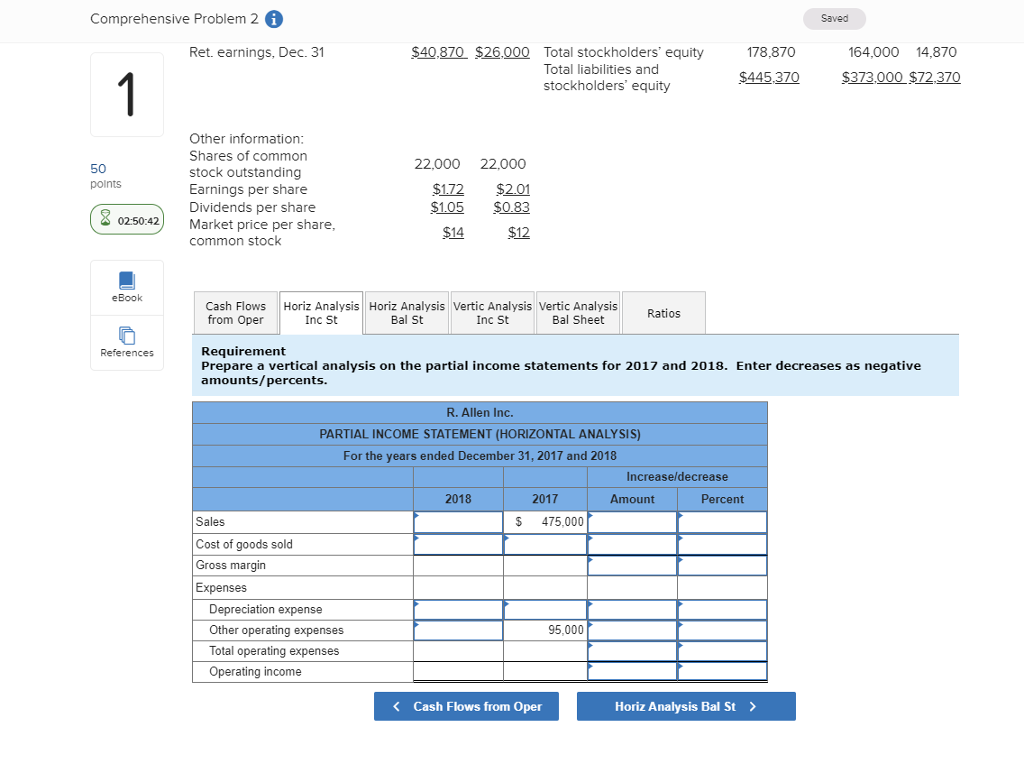Click the Saved status indicator
1024x773 pixels.
coord(834,18)
